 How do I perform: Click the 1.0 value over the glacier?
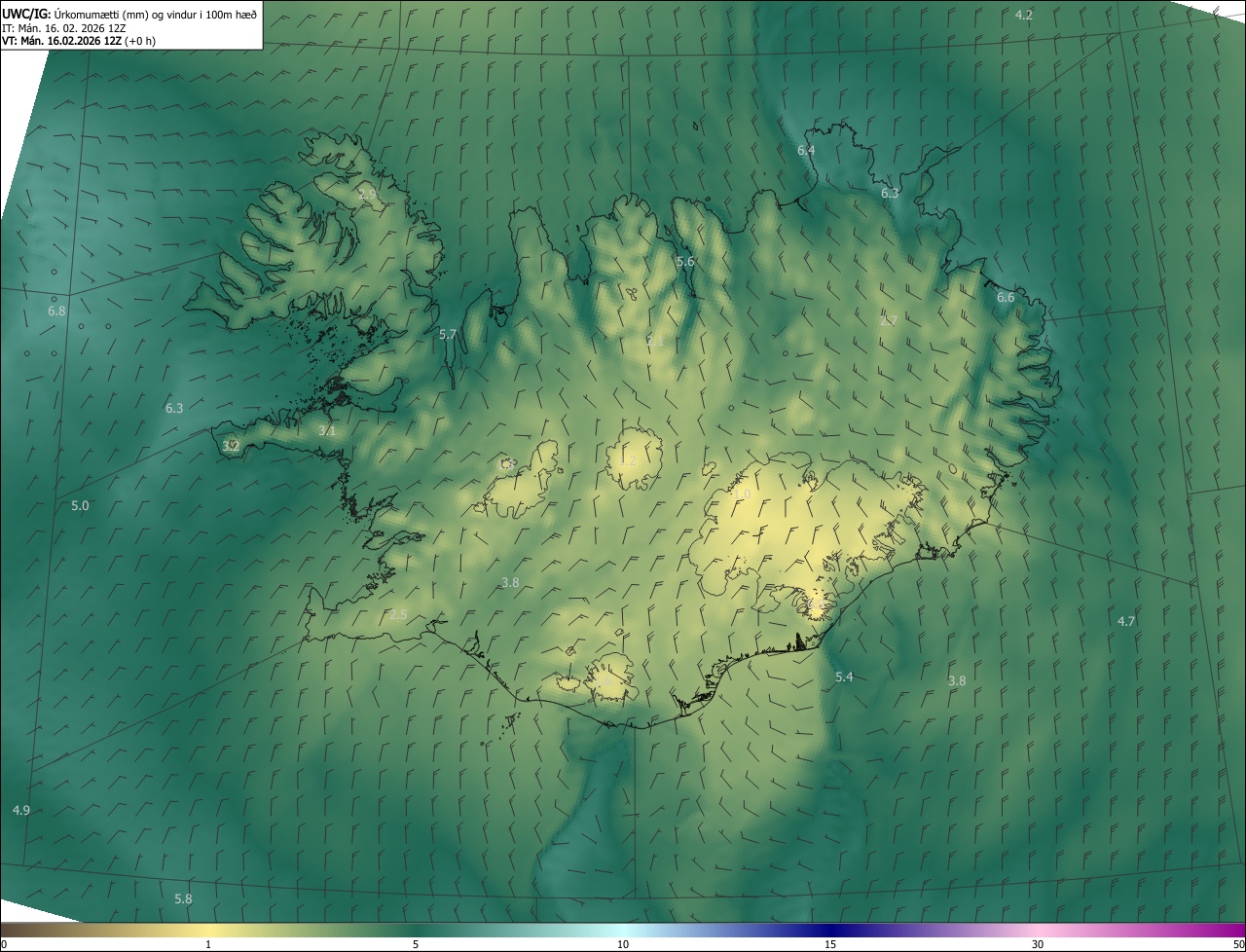tap(743, 494)
